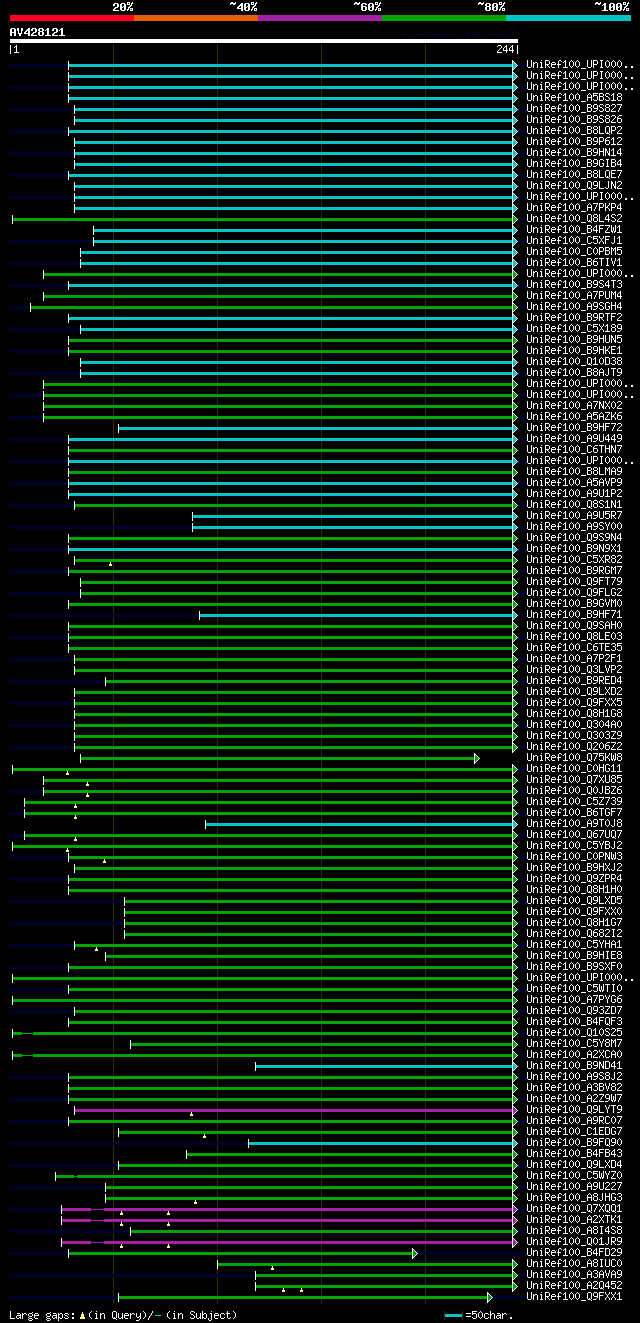Click the UniRef100_A8IUC0 label
This screenshot has width=640, height=1323.
click(575, 1263)
